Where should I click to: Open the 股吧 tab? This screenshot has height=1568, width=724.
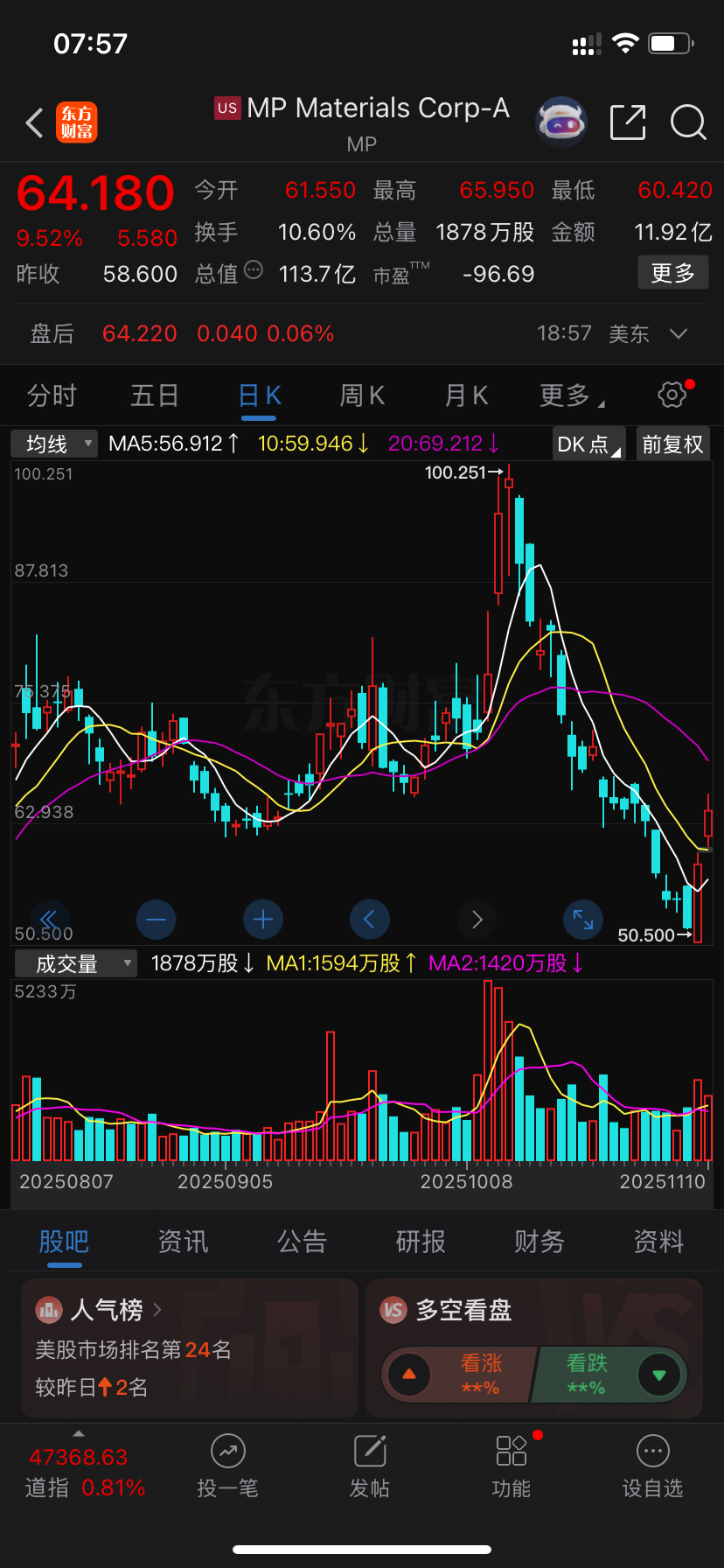(64, 1241)
